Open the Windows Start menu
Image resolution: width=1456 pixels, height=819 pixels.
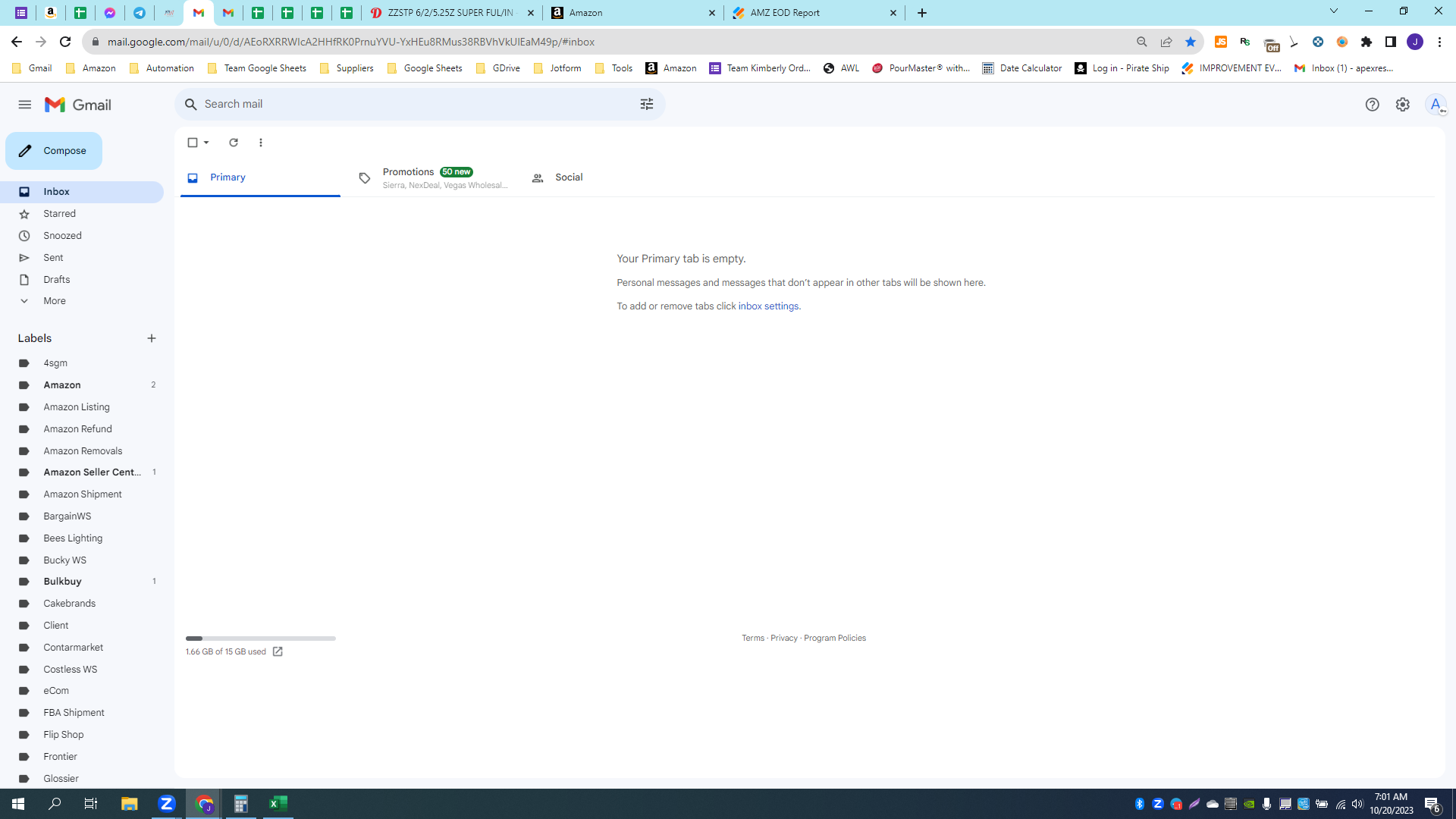point(18,804)
